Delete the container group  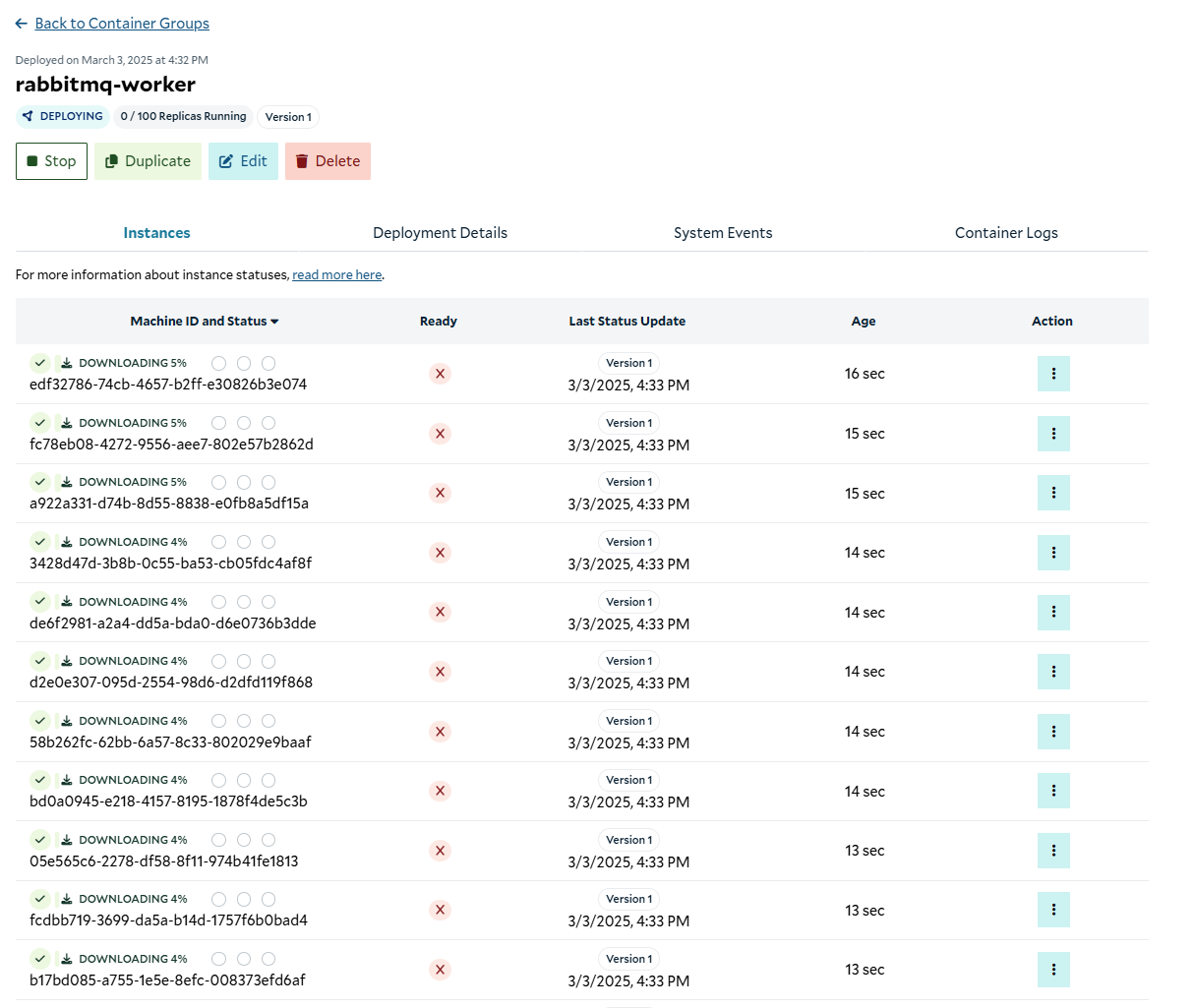(x=328, y=161)
